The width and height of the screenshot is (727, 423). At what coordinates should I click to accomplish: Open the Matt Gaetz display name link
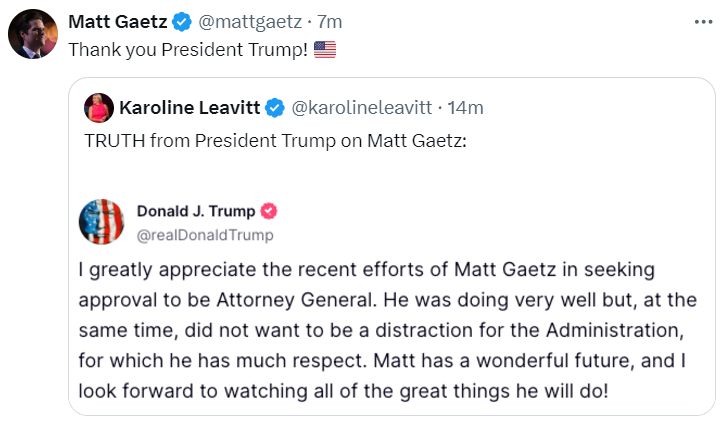[116, 21]
